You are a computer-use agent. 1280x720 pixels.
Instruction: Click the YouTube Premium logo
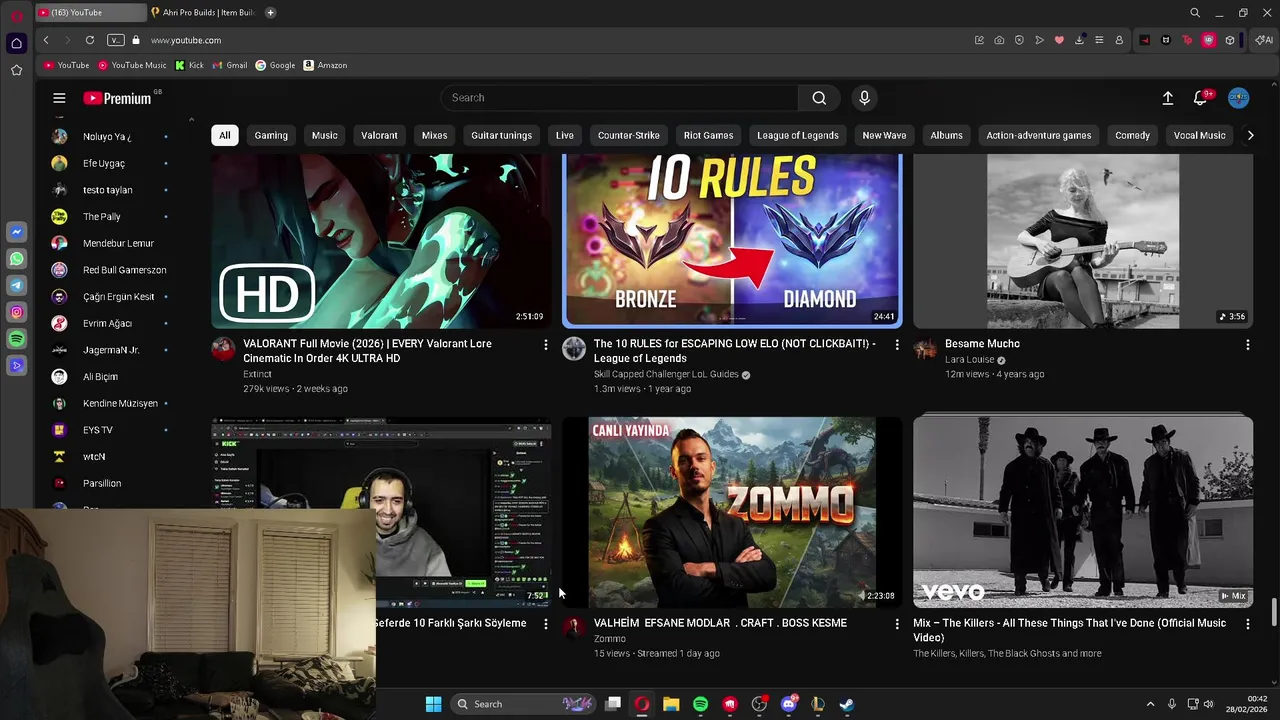tap(117, 98)
